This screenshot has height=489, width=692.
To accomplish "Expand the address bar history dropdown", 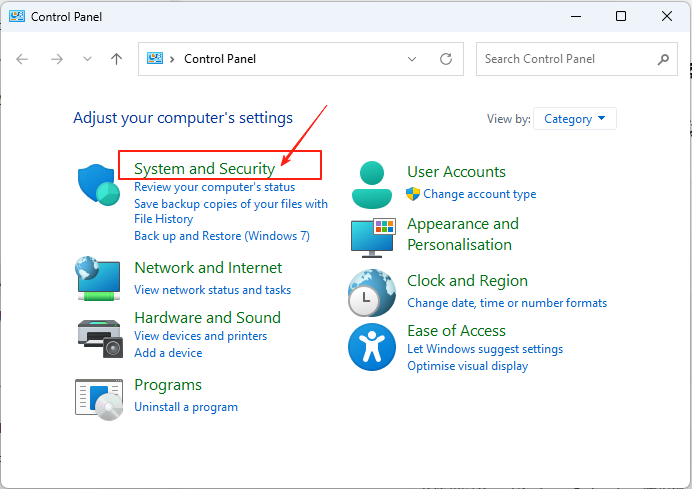I will tap(412, 59).
